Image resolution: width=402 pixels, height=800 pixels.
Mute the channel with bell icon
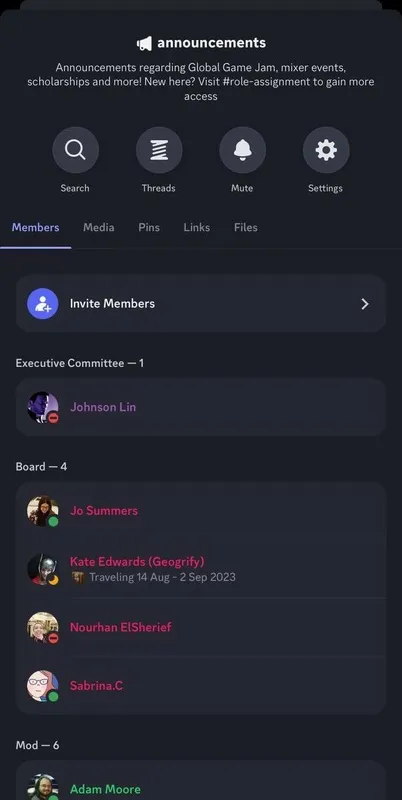(242, 150)
